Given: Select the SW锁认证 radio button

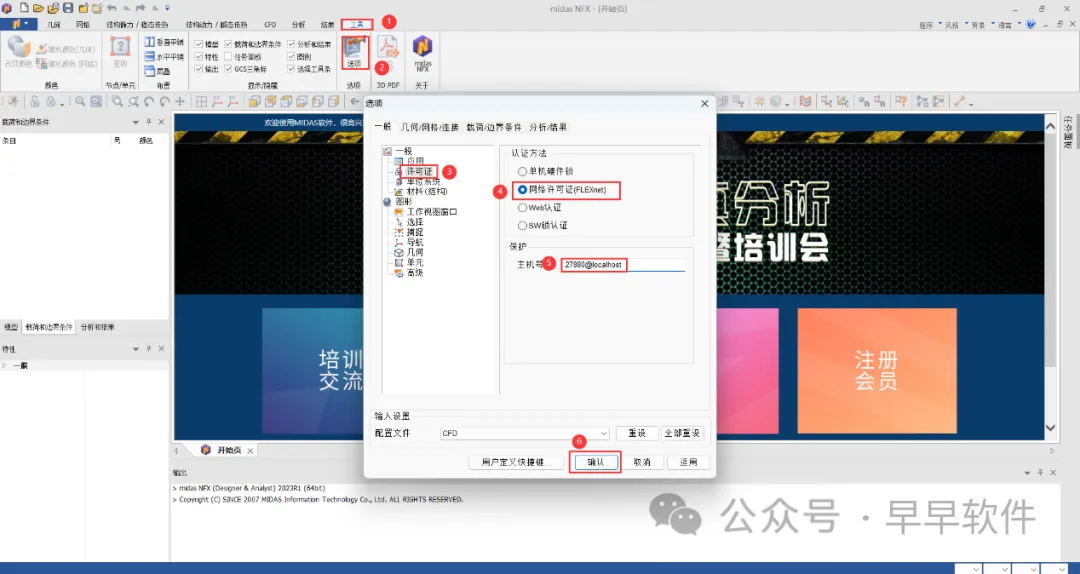Looking at the screenshot, I should 522,225.
